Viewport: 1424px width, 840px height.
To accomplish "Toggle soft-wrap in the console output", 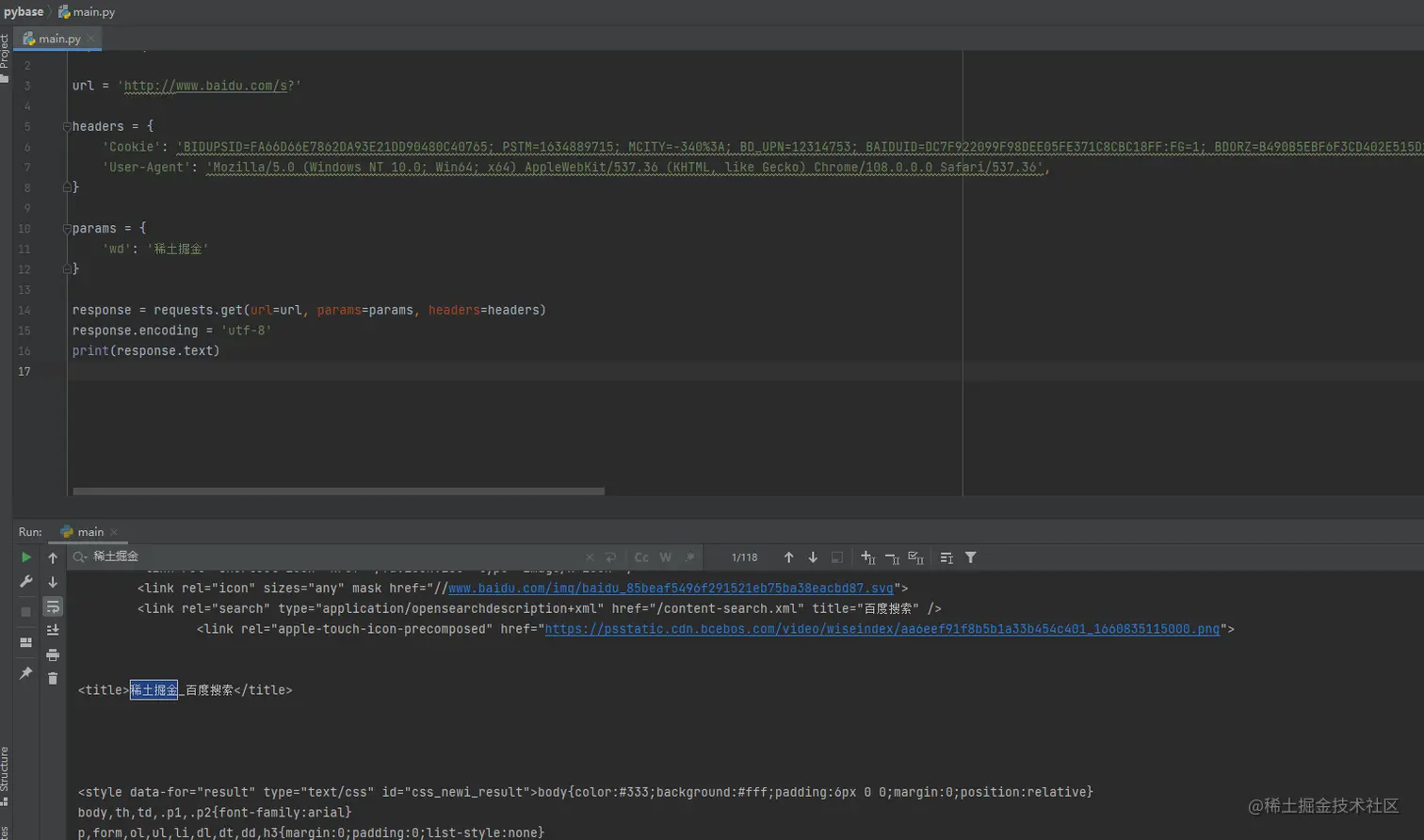I will point(53,606).
